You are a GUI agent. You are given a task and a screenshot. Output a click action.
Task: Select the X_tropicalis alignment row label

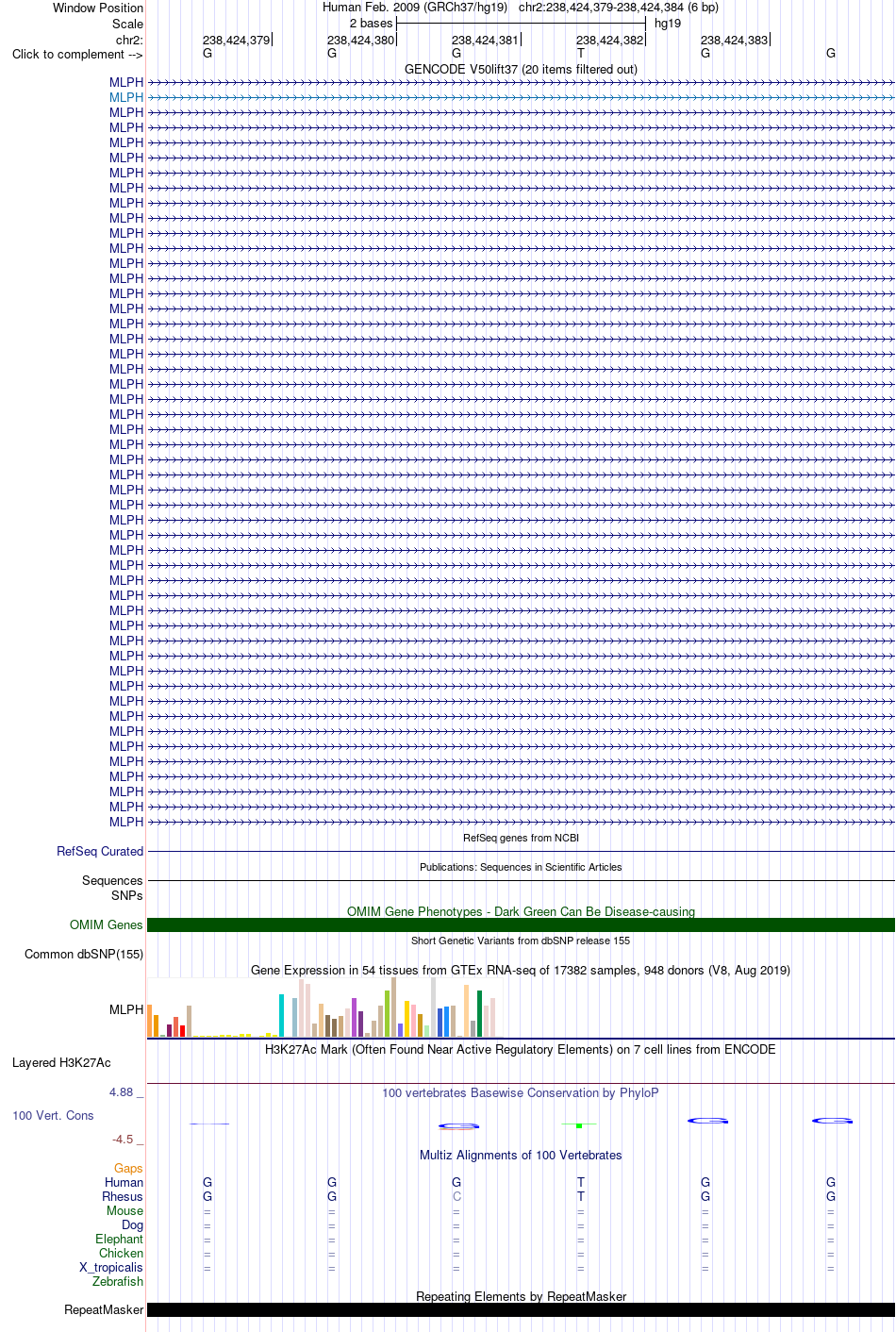111,1267
